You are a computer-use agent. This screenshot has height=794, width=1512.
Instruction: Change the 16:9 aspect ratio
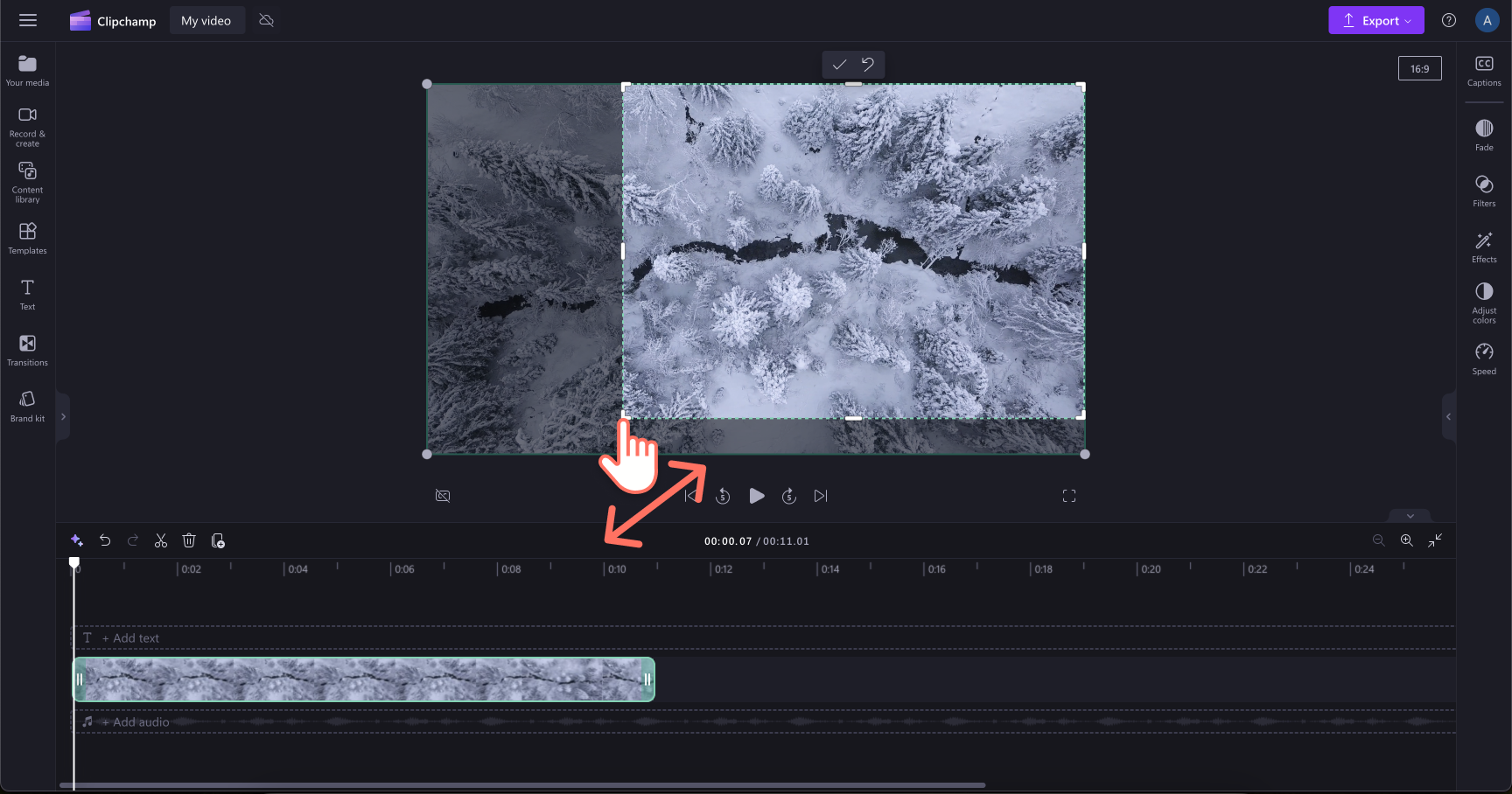tap(1419, 68)
